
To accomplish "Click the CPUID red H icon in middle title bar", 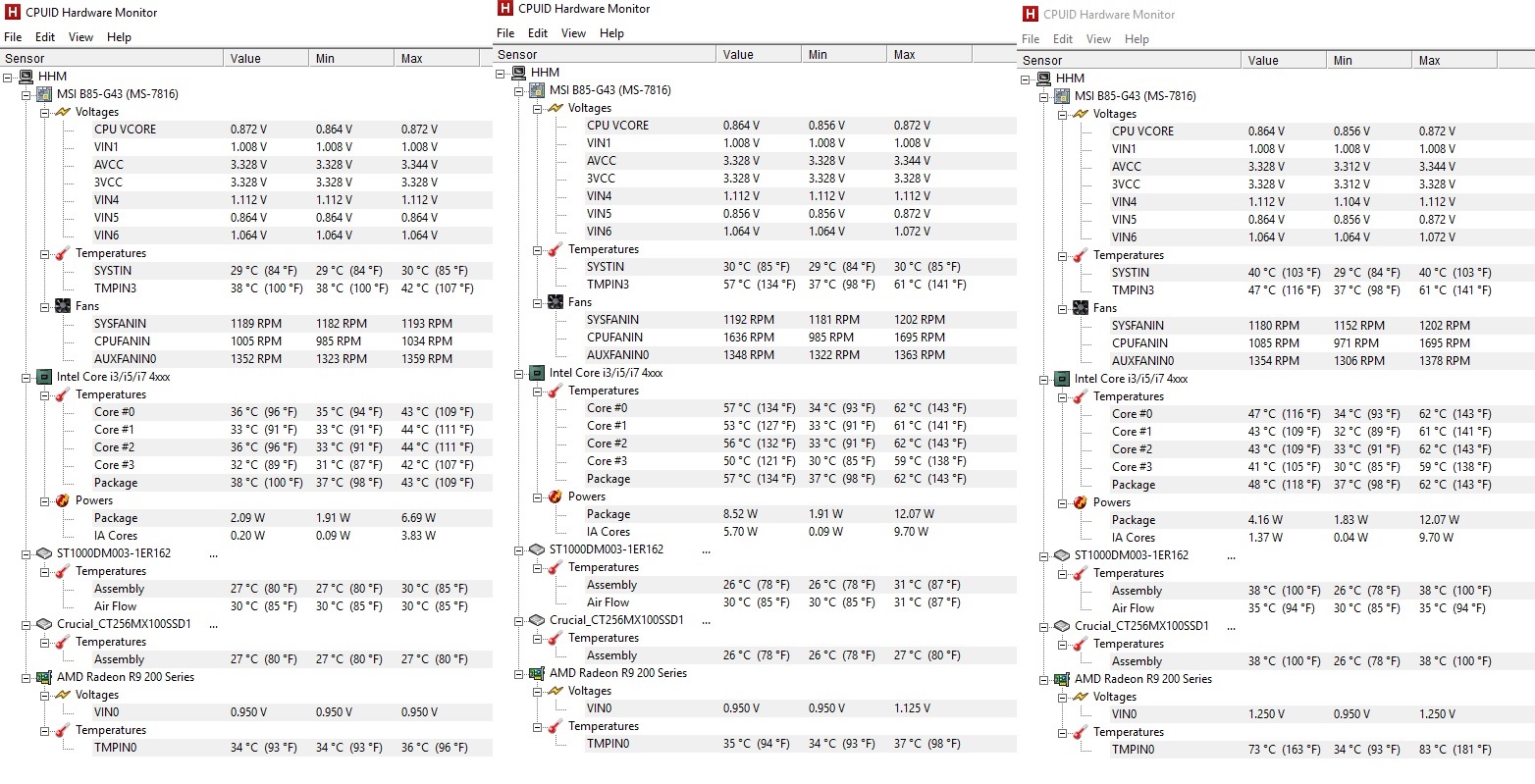I will click(x=504, y=9).
